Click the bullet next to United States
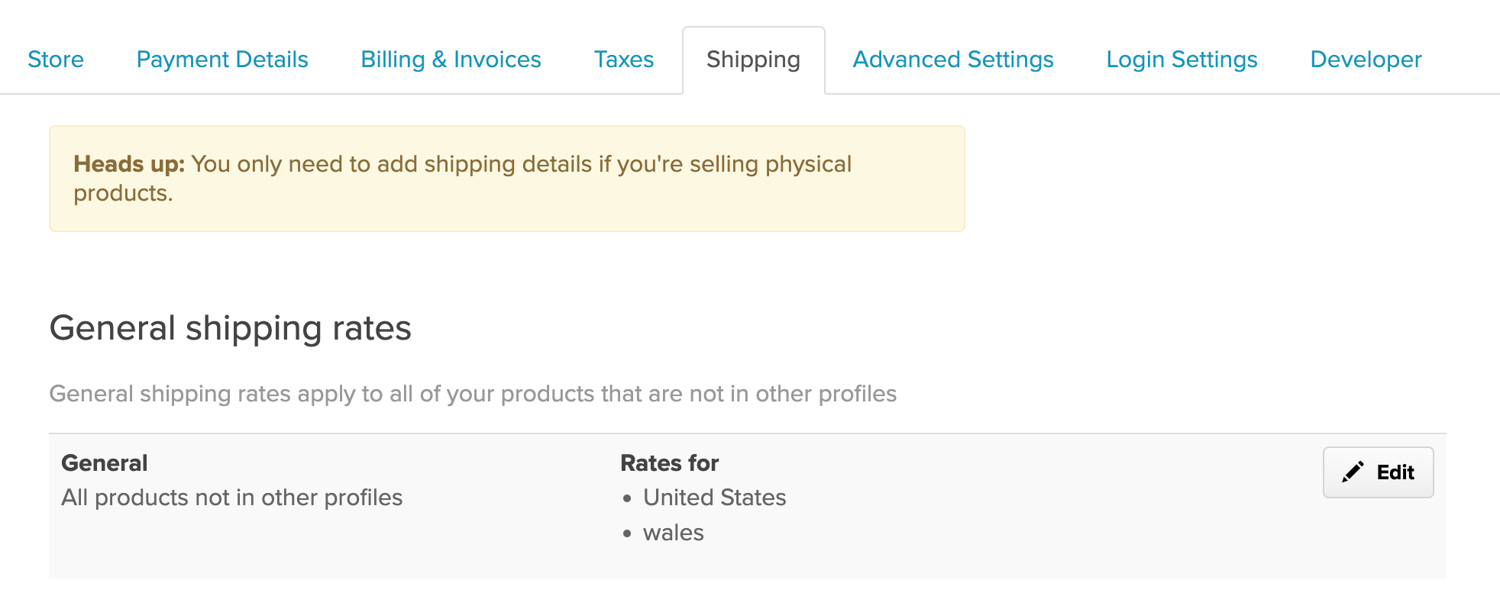The width and height of the screenshot is (1500, 609). pos(627,499)
